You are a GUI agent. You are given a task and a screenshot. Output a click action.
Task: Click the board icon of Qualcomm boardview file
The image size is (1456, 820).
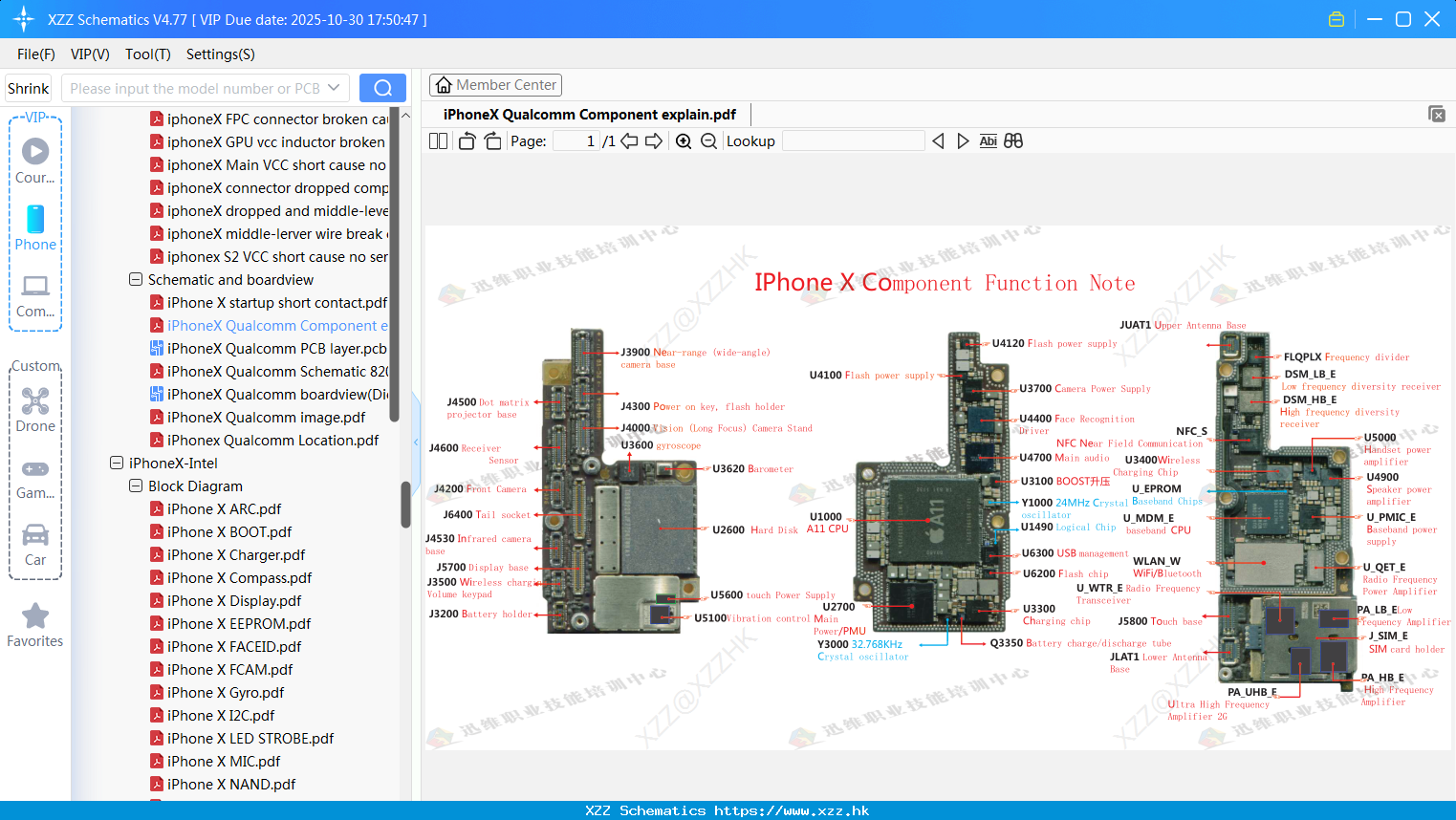tap(157, 394)
